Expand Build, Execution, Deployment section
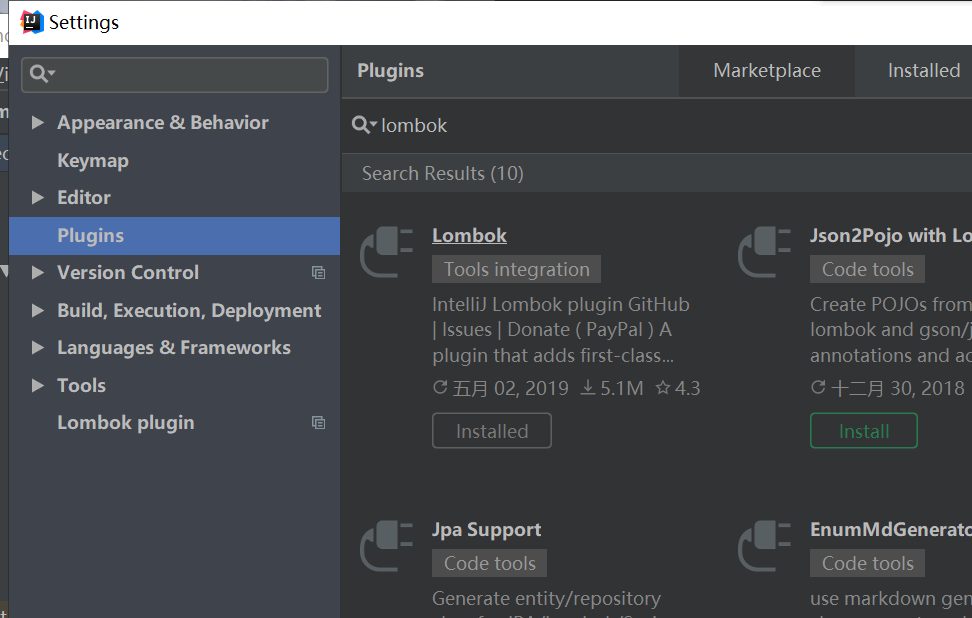 [x=38, y=310]
